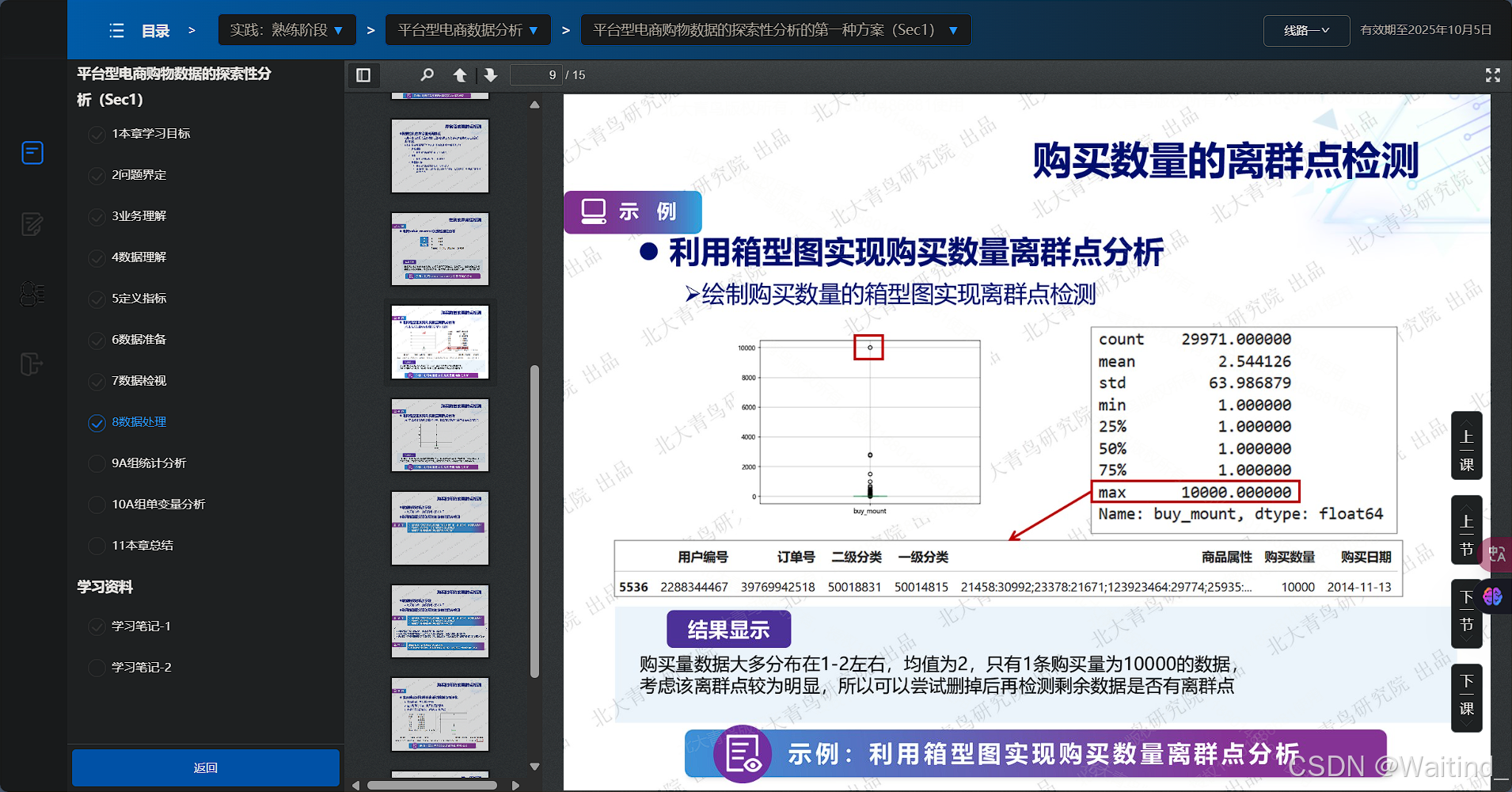Toggle completion circle for 5定义指标
Image resolution: width=1512 pixels, height=792 pixels.
point(97,299)
